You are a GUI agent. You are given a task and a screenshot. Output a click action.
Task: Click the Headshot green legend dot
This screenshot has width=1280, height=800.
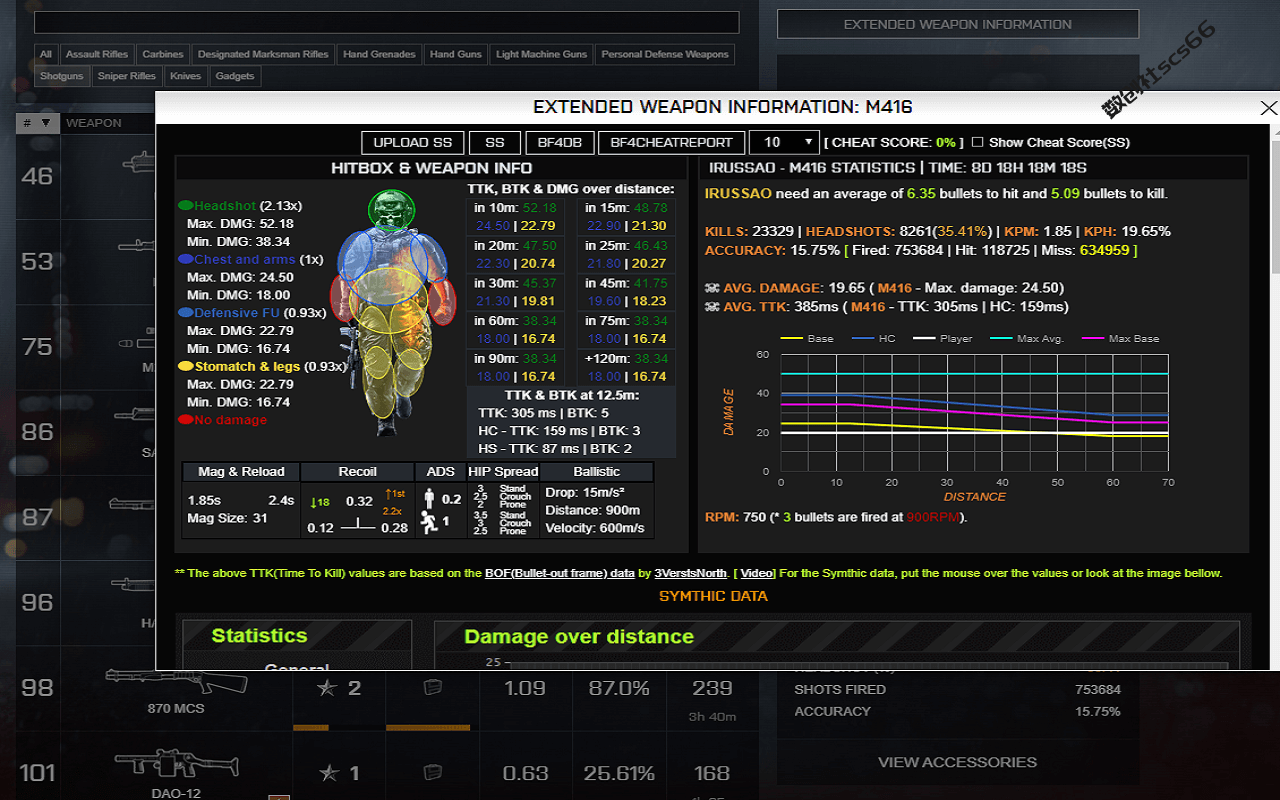tap(185, 206)
